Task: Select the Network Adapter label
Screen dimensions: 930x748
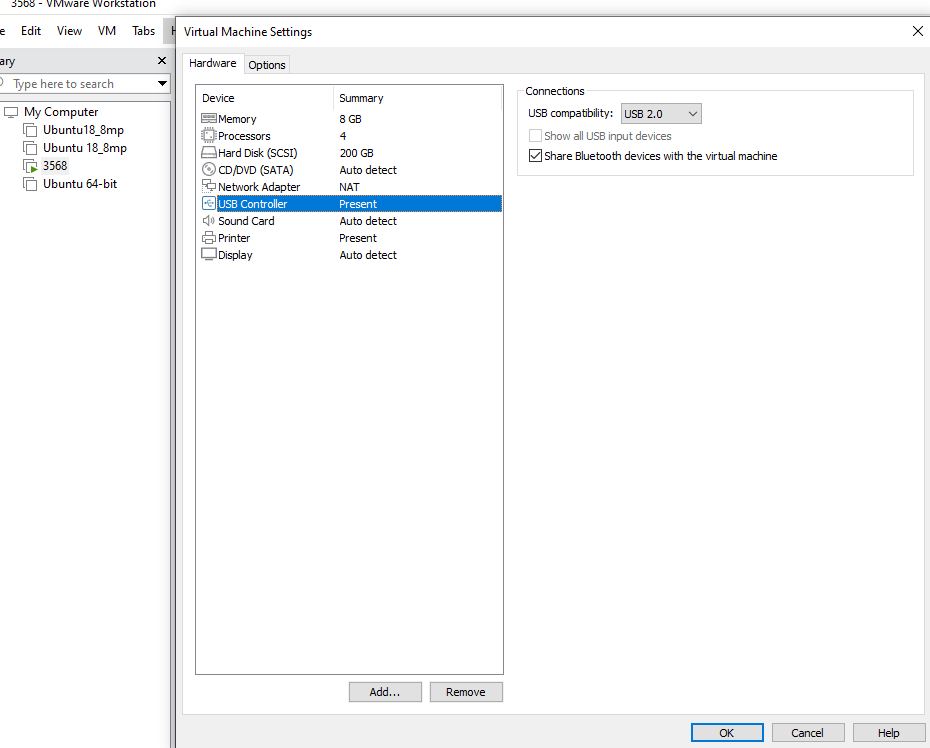Action: tap(259, 187)
